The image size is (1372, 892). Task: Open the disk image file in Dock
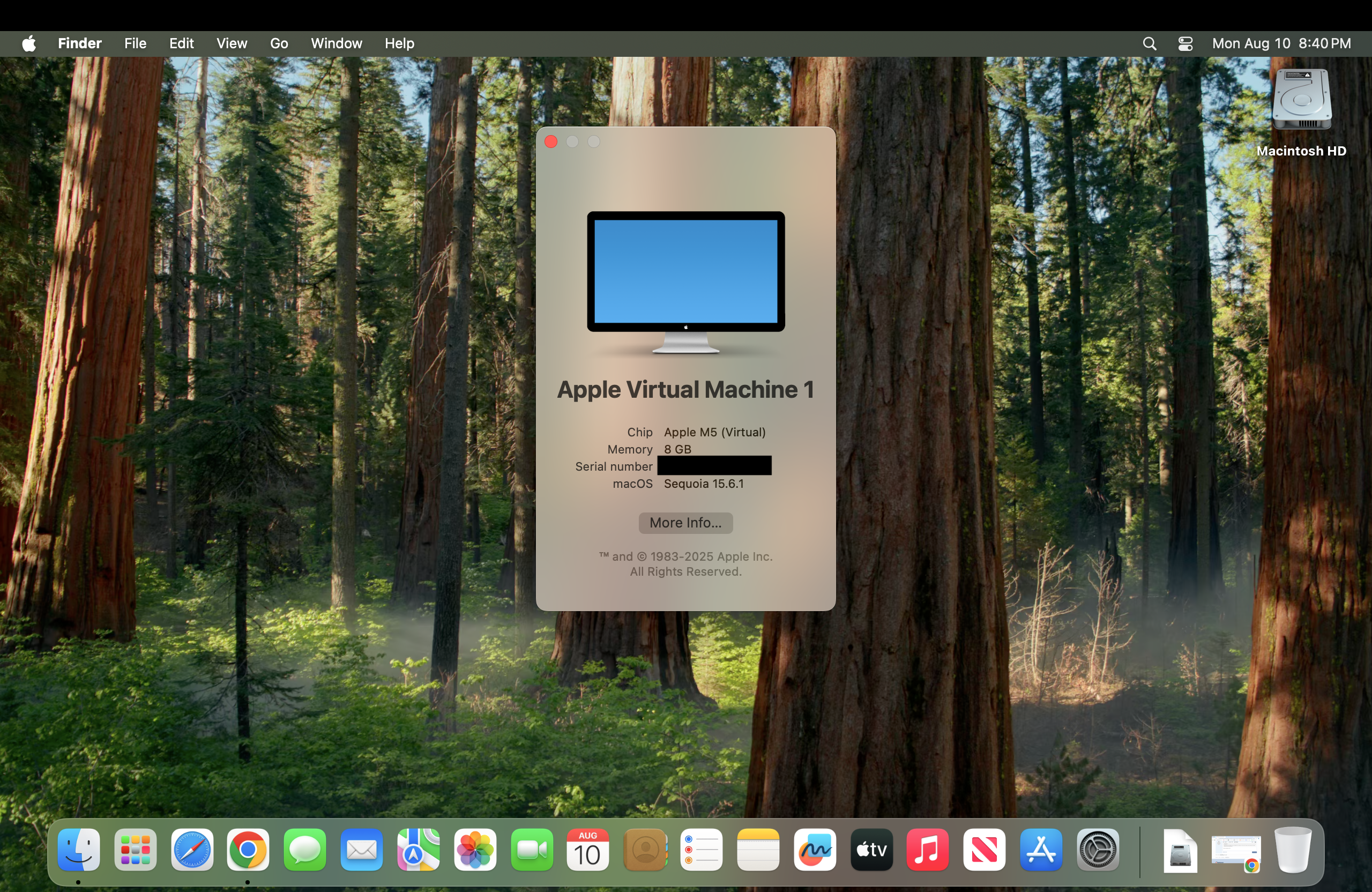coord(1180,851)
